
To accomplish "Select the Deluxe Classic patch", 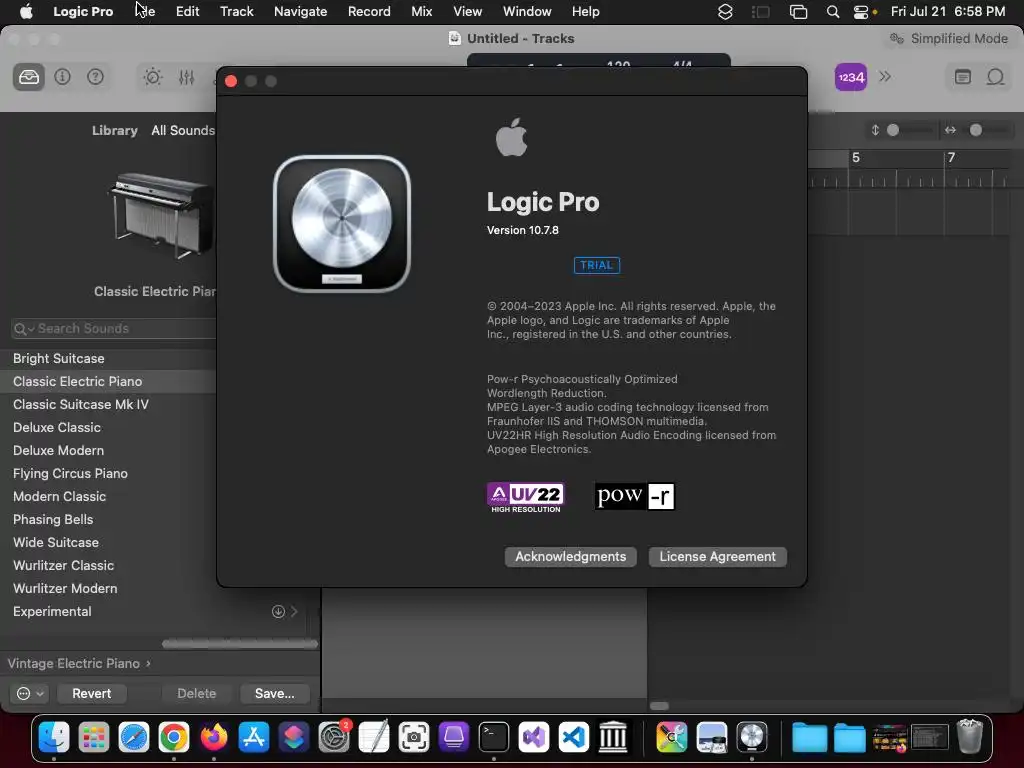I will pyautogui.click(x=108, y=427).
